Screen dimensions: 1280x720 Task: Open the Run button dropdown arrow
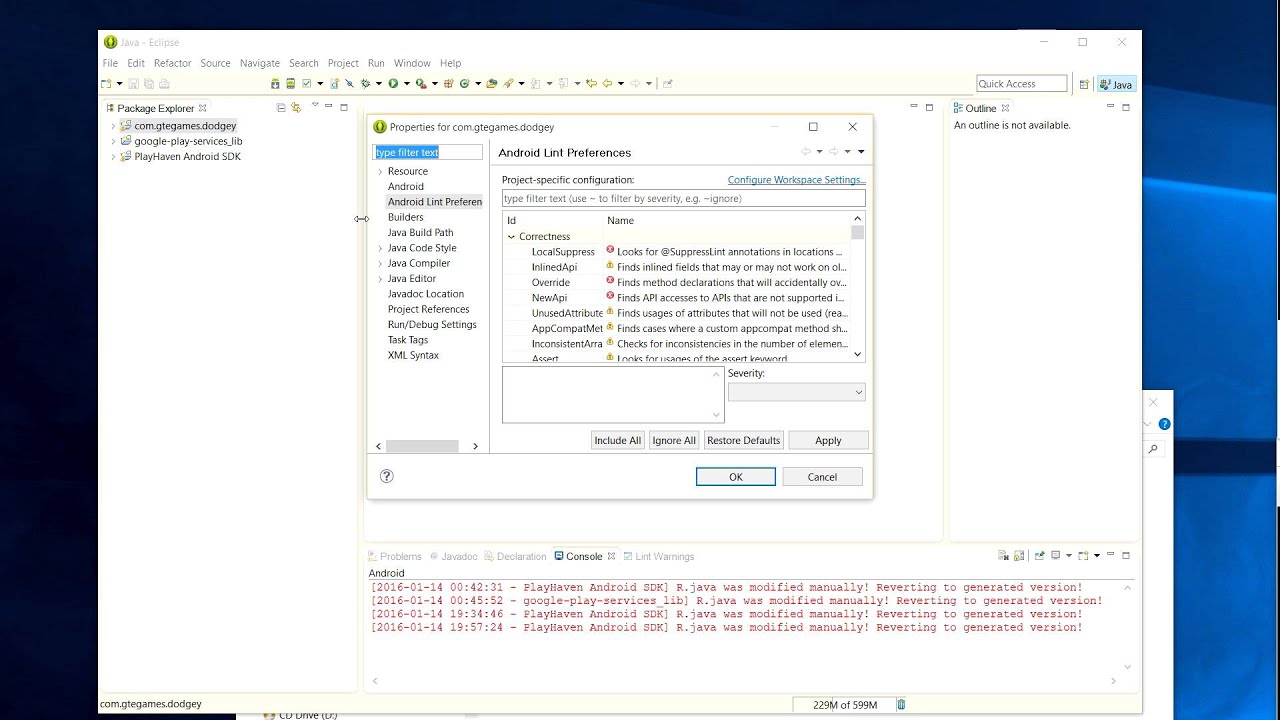[x=406, y=84]
